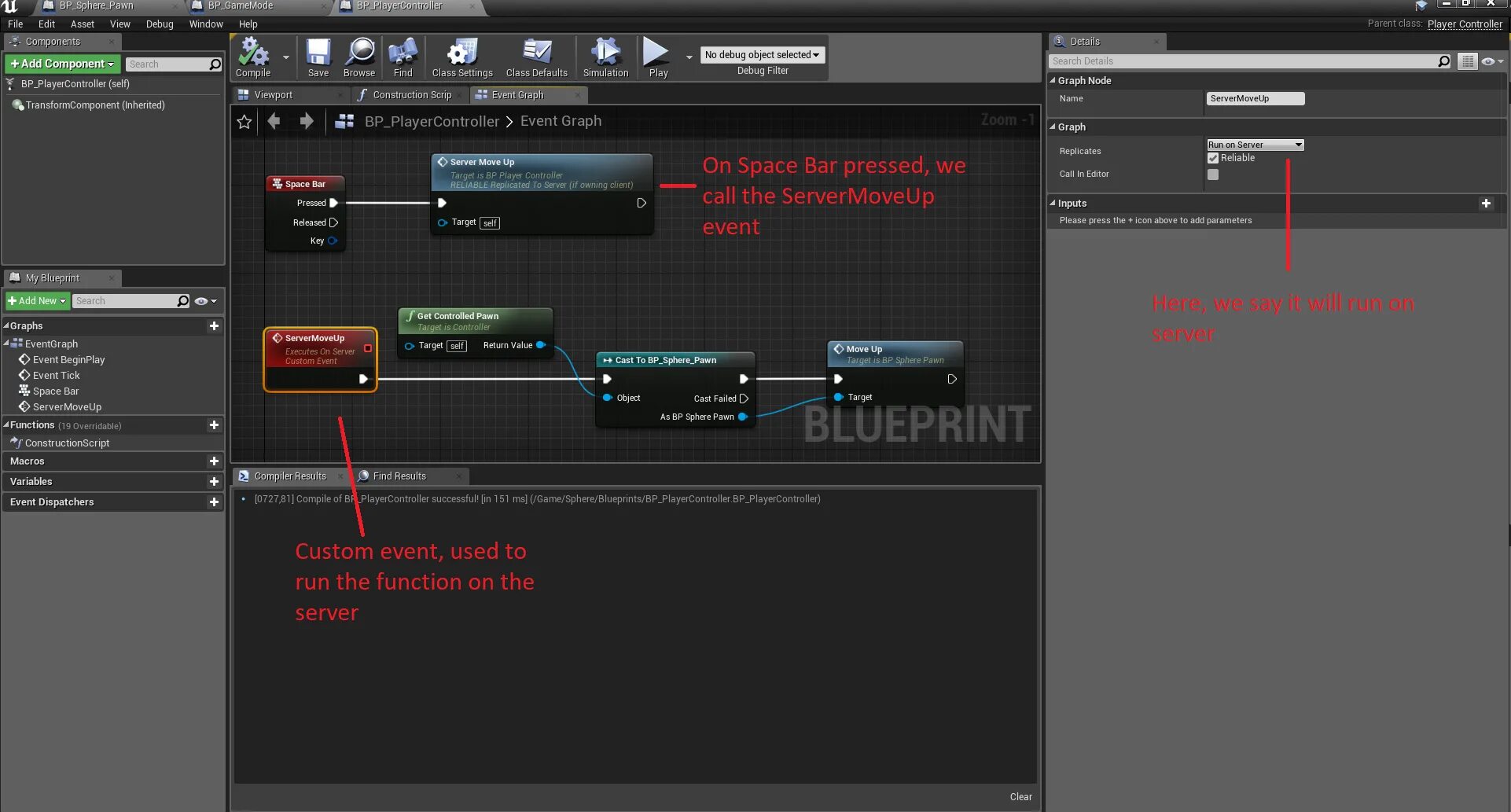This screenshot has height=812, width=1511.
Task: Focus the My Blueprint search field
Action: click(x=131, y=301)
